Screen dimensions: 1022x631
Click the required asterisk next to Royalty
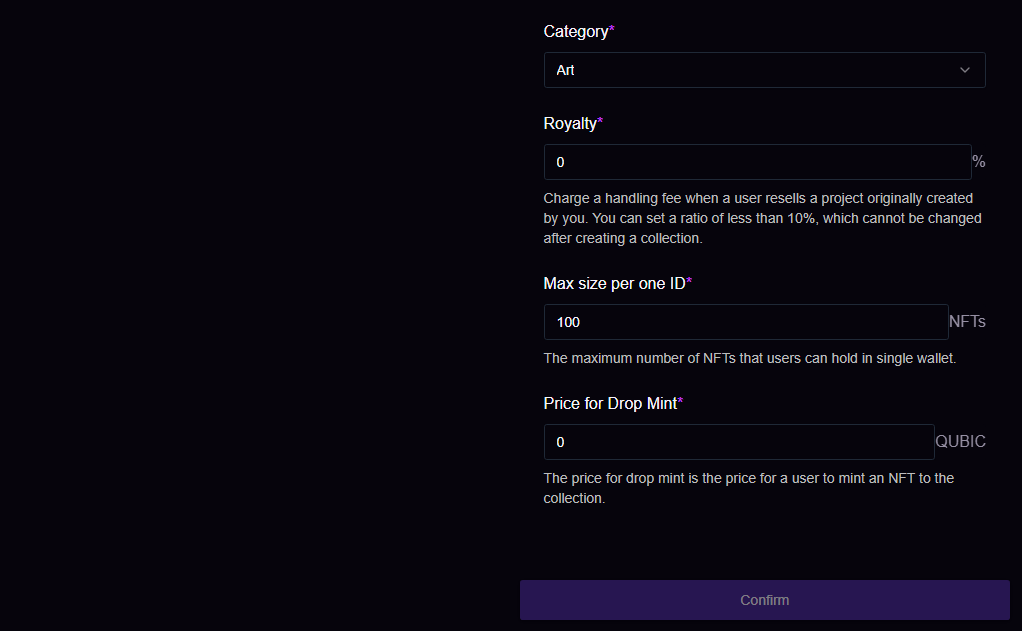600,123
